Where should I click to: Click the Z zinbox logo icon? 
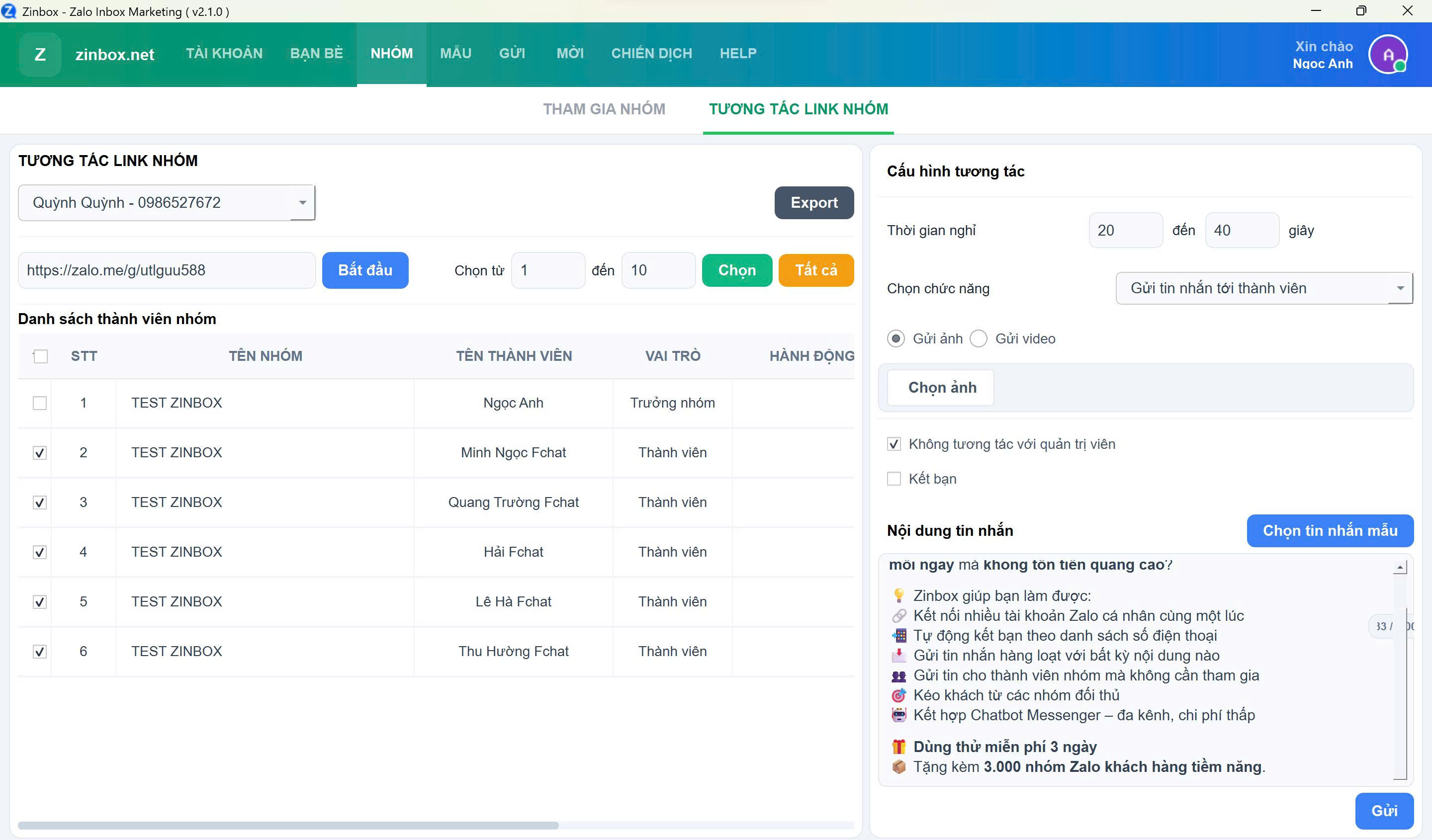point(40,55)
